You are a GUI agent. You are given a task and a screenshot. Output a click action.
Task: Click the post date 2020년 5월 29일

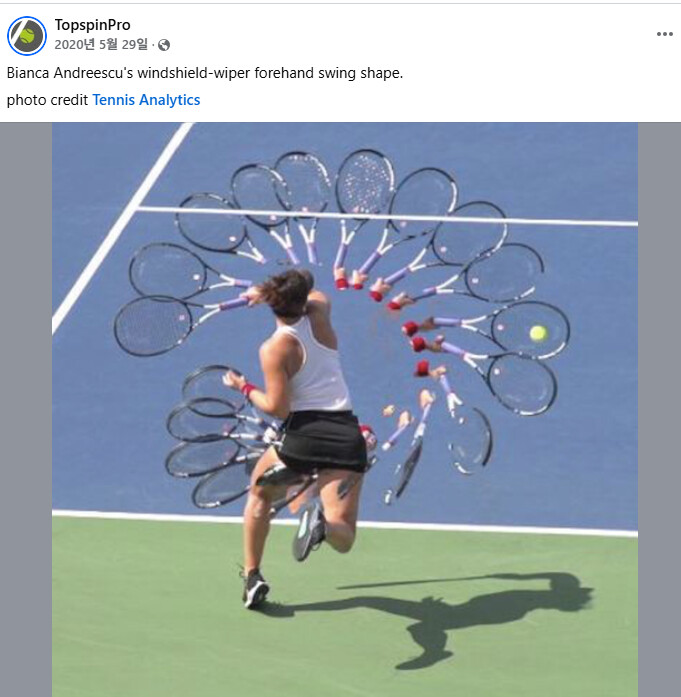[x=101, y=44]
